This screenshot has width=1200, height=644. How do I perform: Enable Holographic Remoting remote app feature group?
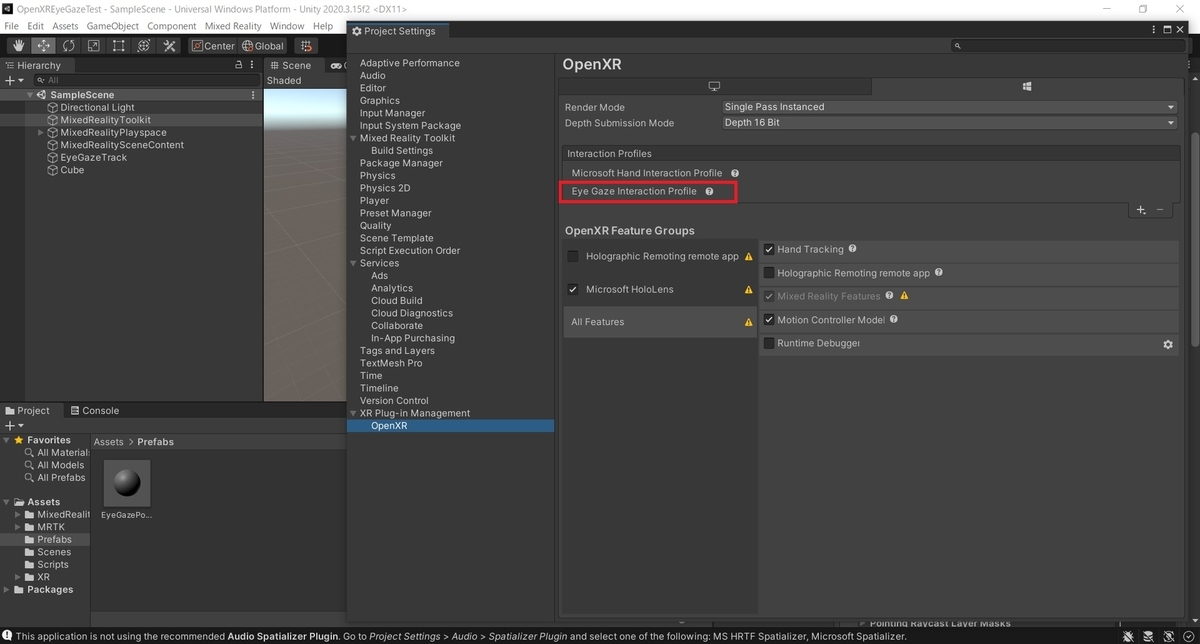[573, 257]
